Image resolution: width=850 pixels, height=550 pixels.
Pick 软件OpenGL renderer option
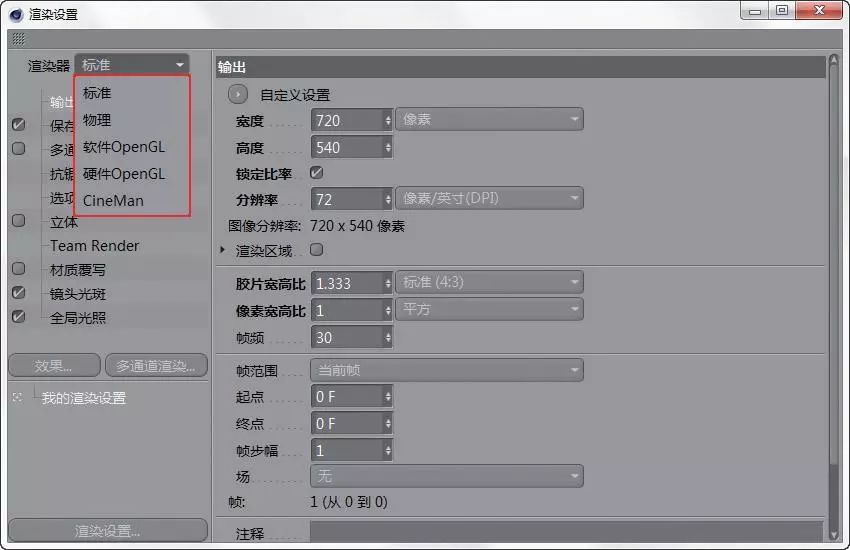click(124, 147)
